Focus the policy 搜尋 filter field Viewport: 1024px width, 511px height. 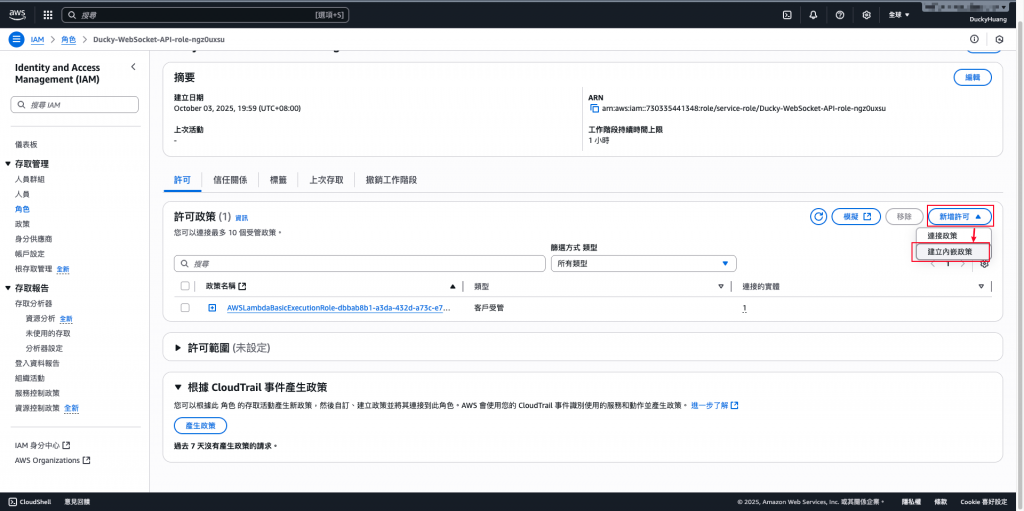[359, 263]
